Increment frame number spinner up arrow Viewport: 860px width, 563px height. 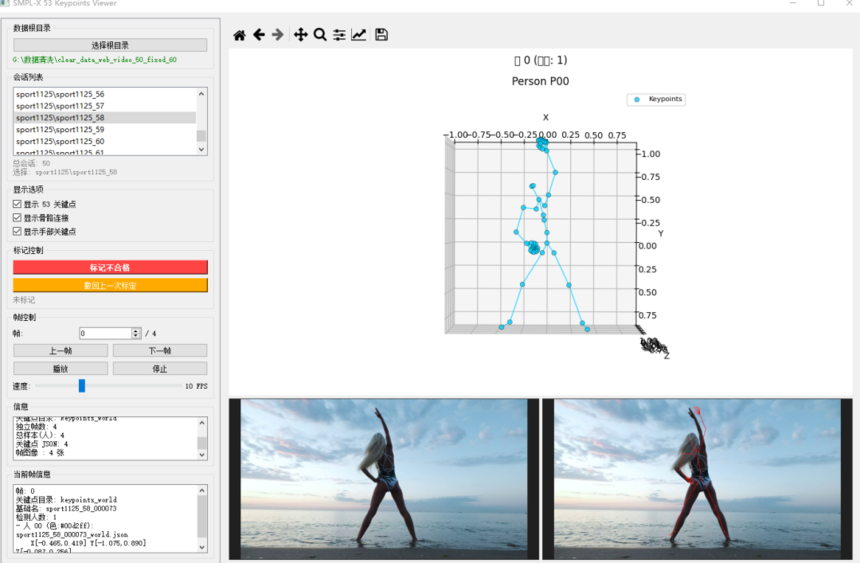[136, 331]
